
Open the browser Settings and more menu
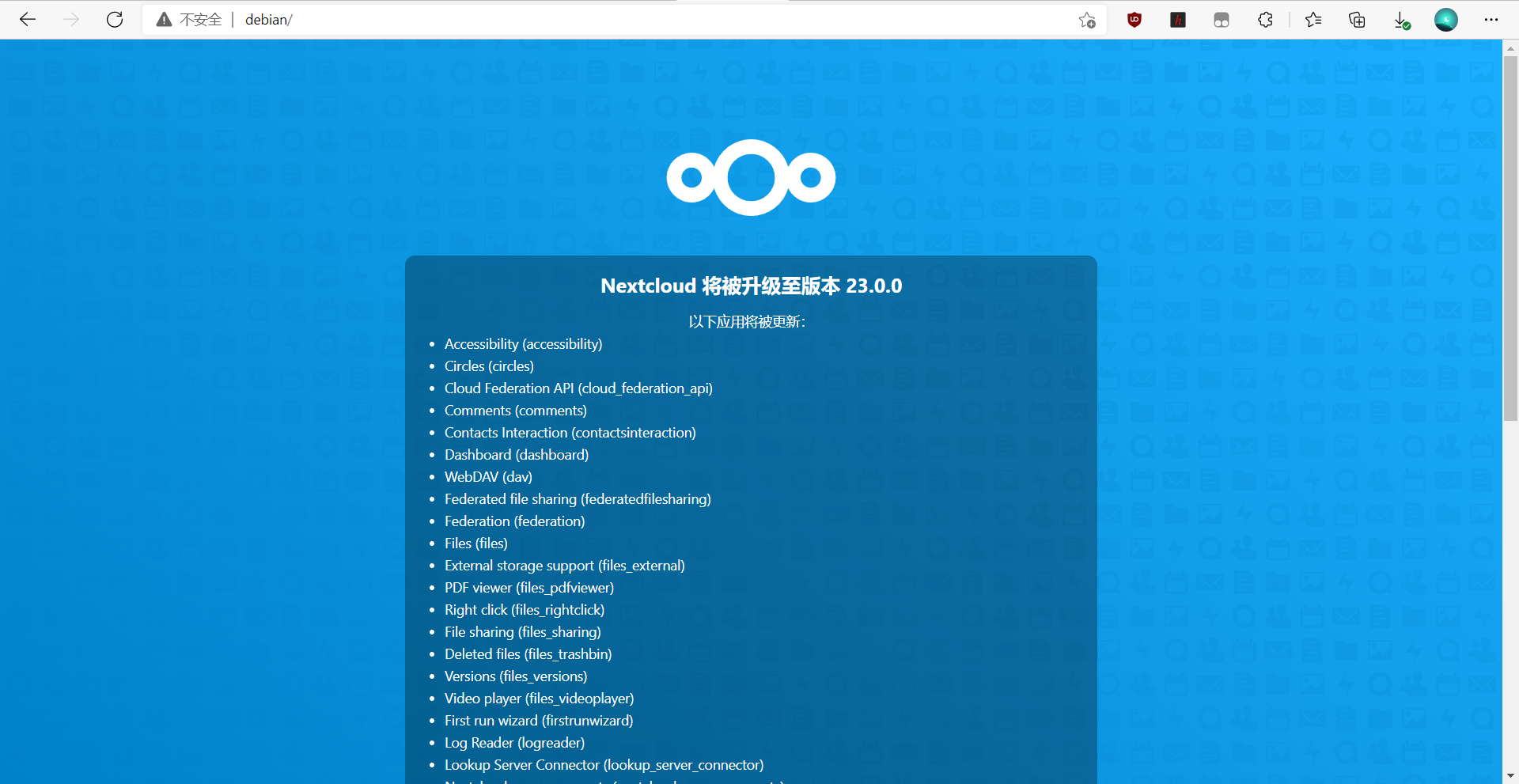(x=1491, y=20)
